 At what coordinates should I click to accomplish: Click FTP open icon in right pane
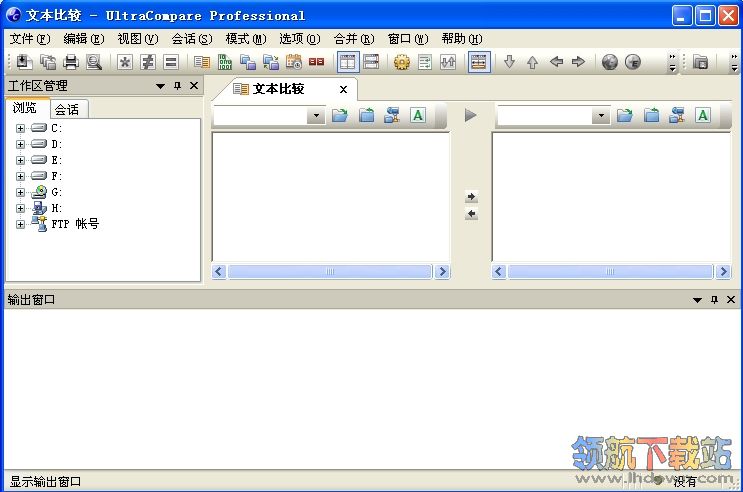(677, 115)
